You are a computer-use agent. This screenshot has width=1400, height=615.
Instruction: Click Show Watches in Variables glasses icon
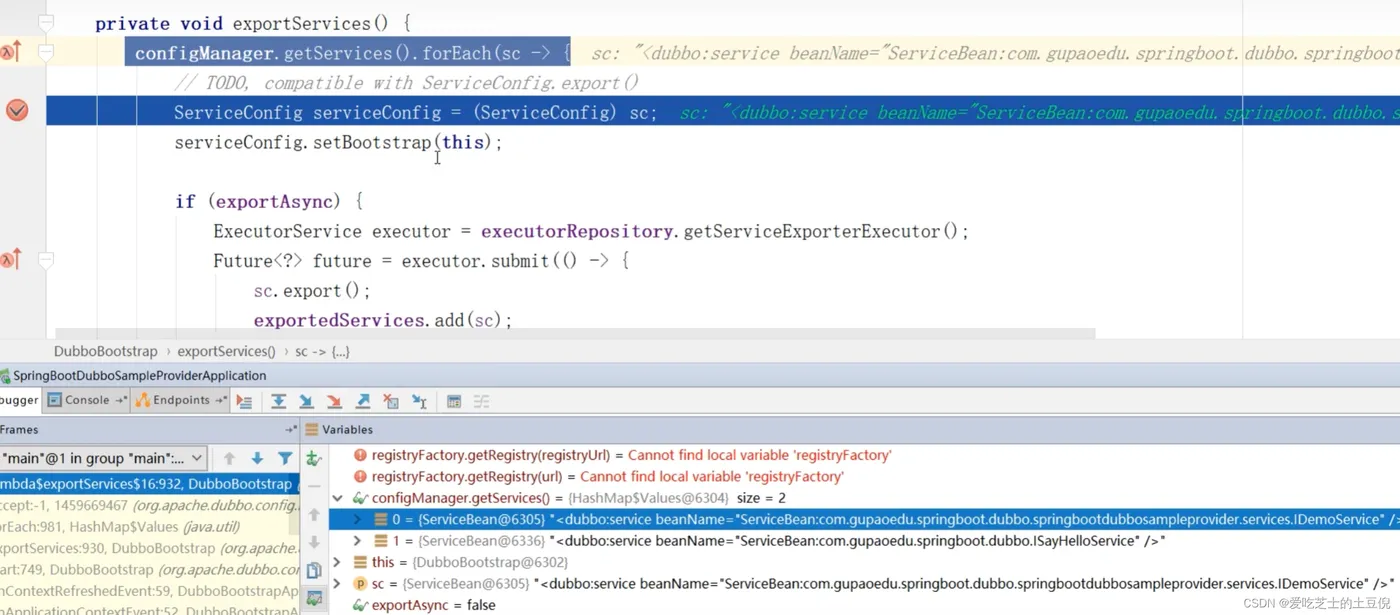point(314,598)
